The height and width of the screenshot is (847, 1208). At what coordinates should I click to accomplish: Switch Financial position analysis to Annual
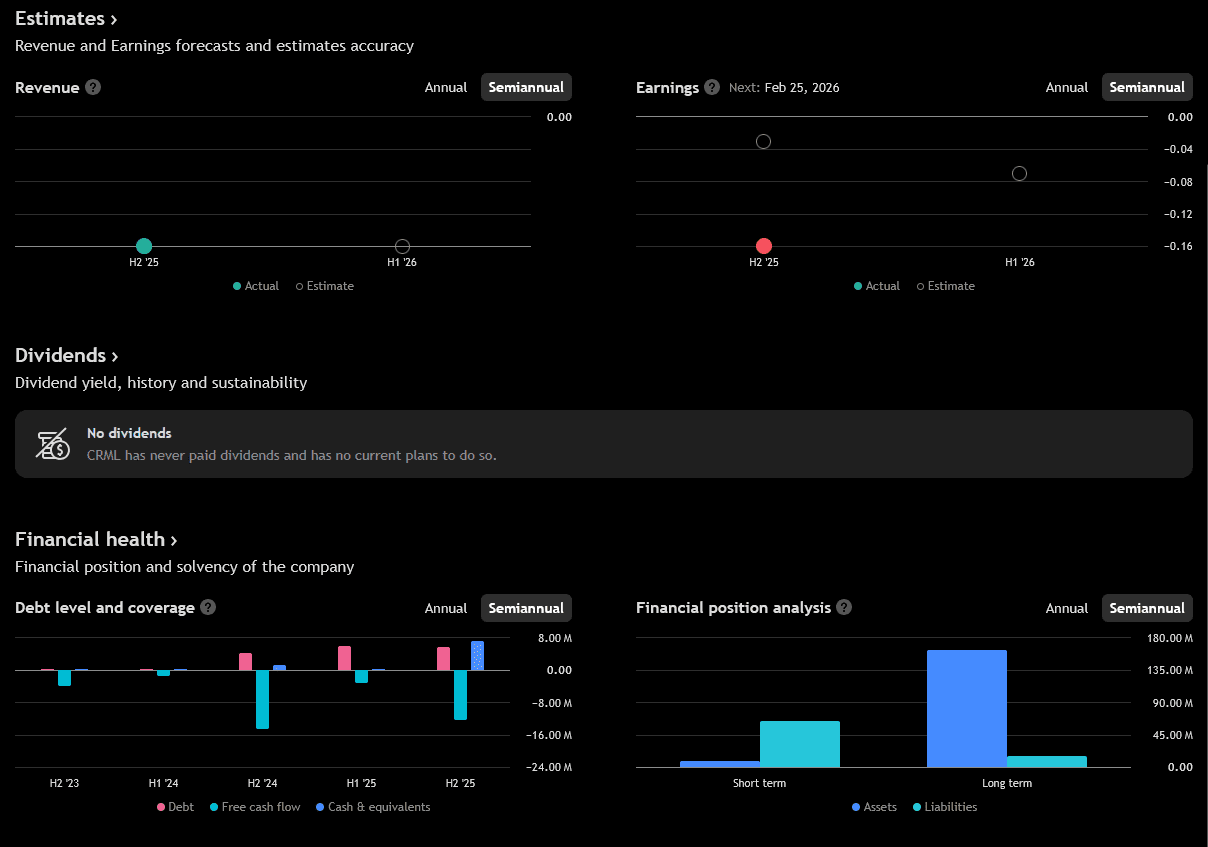click(x=1067, y=608)
